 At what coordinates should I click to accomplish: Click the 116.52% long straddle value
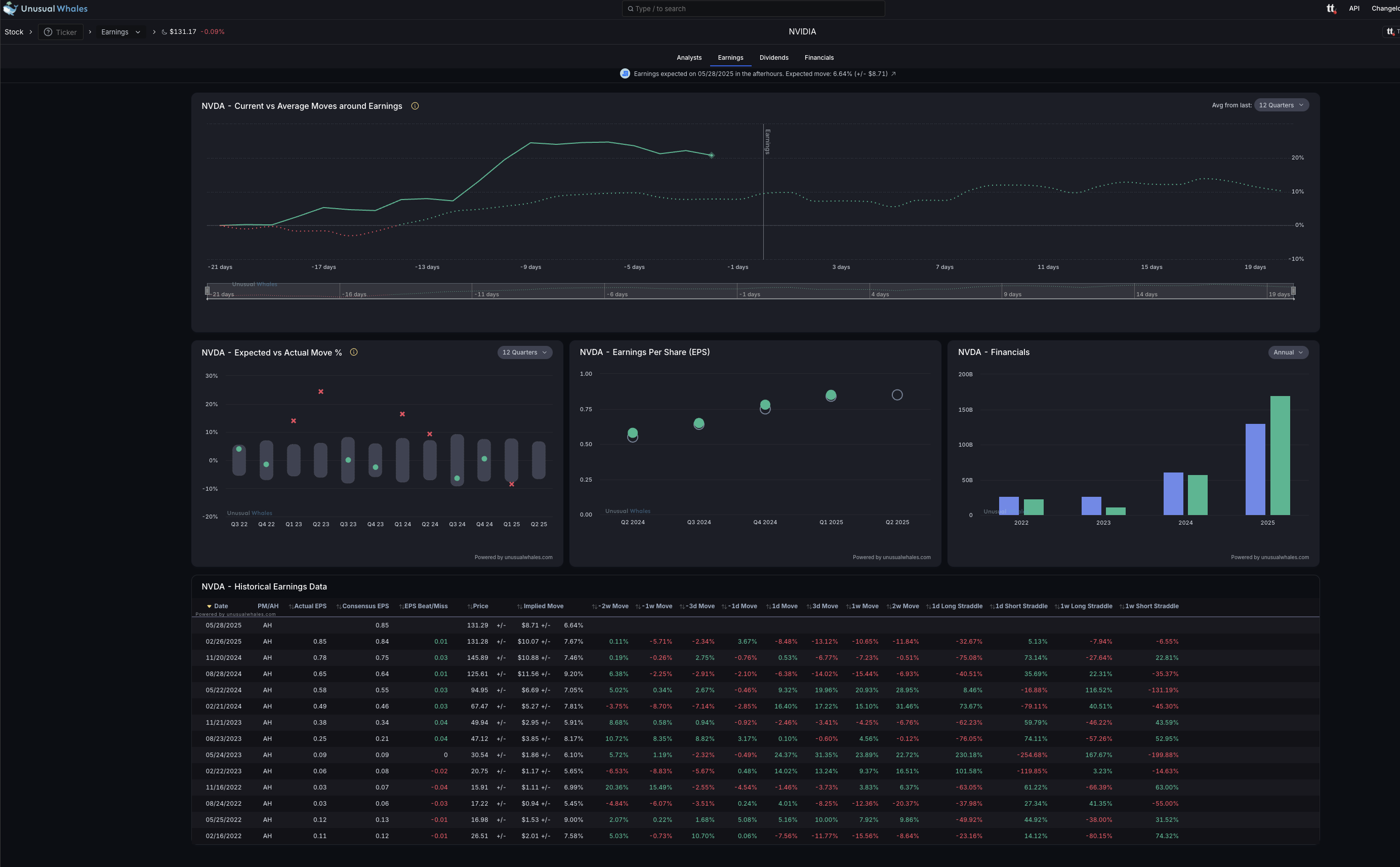click(x=1098, y=690)
